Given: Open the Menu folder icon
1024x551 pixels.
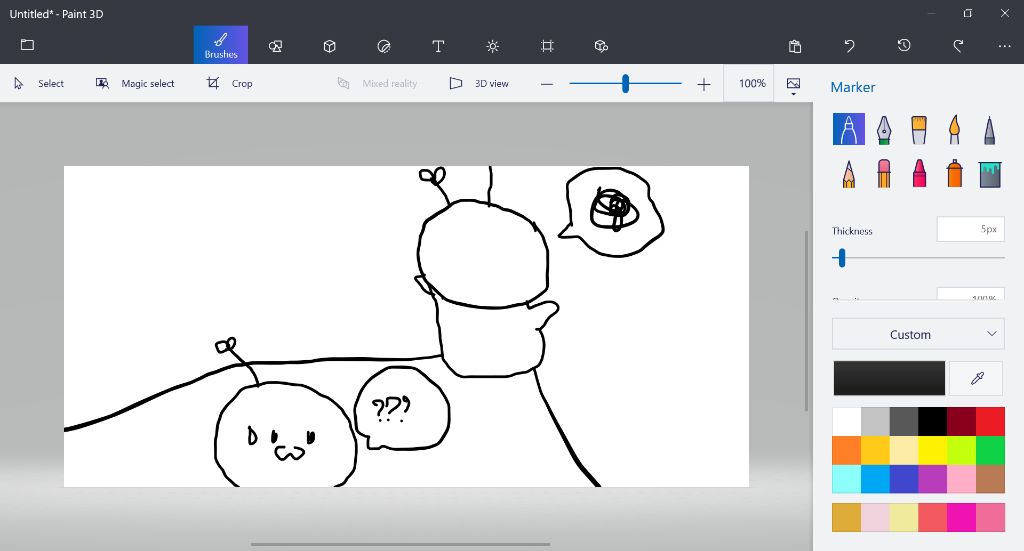Looking at the screenshot, I should pos(27,45).
